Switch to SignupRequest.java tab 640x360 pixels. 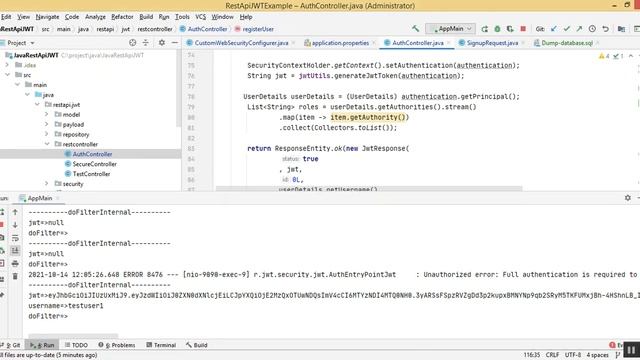(x=492, y=43)
